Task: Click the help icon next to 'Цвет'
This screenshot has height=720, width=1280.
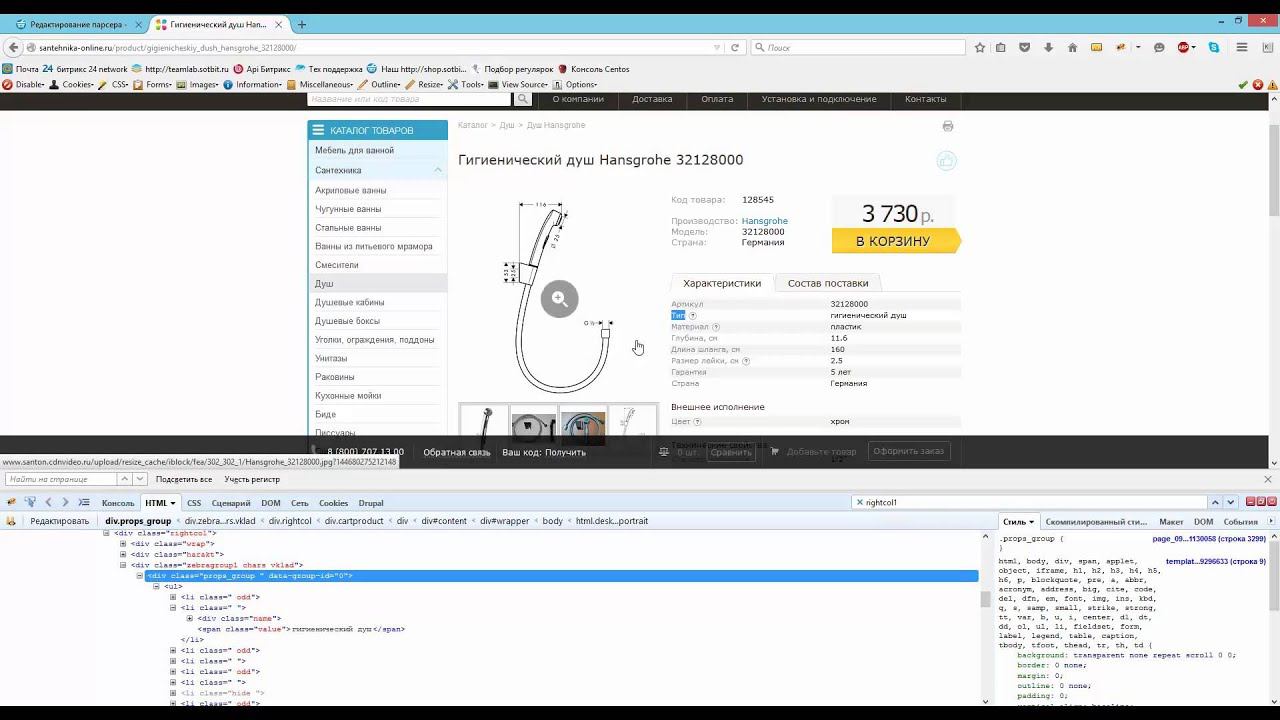Action: click(697, 422)
